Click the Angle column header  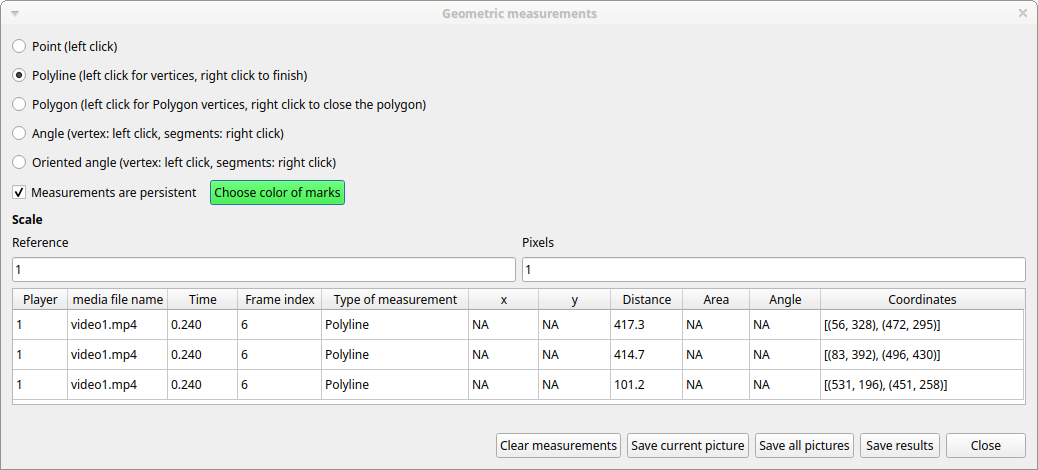[785, 300]
